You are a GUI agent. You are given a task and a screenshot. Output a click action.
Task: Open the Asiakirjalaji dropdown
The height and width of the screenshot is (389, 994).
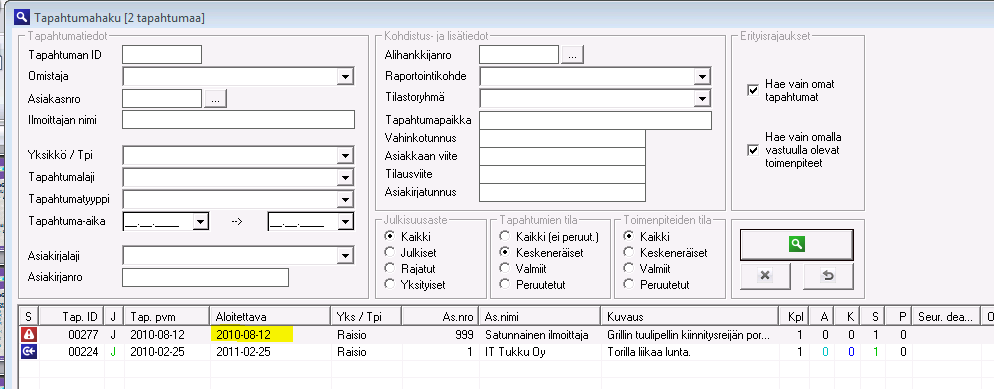[x=345, y=256]
